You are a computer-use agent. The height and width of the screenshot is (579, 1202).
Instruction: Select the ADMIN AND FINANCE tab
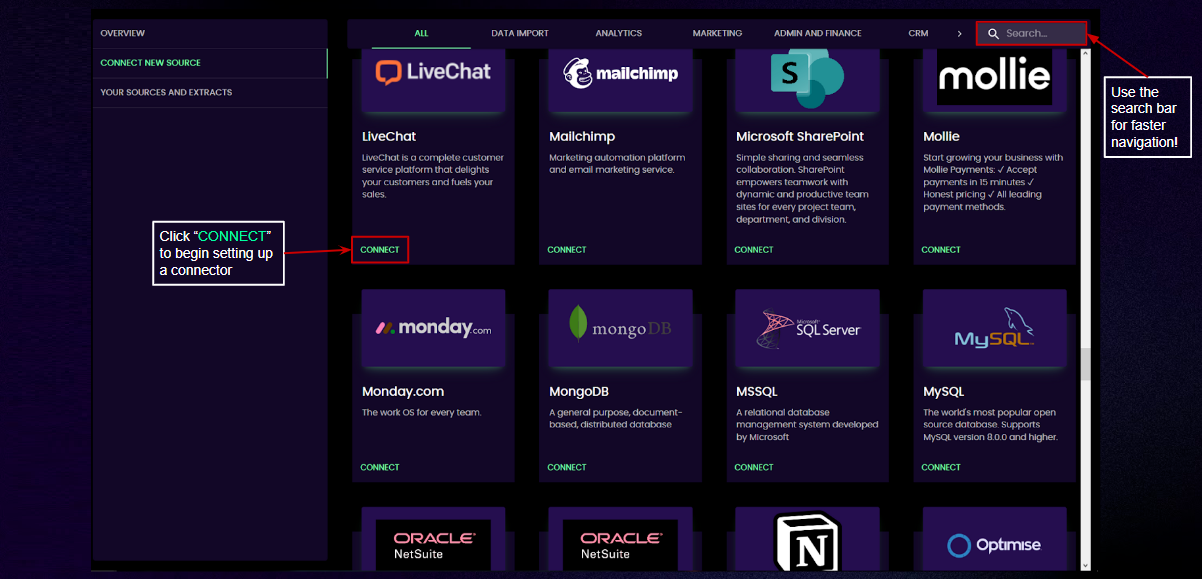(818, 34)
